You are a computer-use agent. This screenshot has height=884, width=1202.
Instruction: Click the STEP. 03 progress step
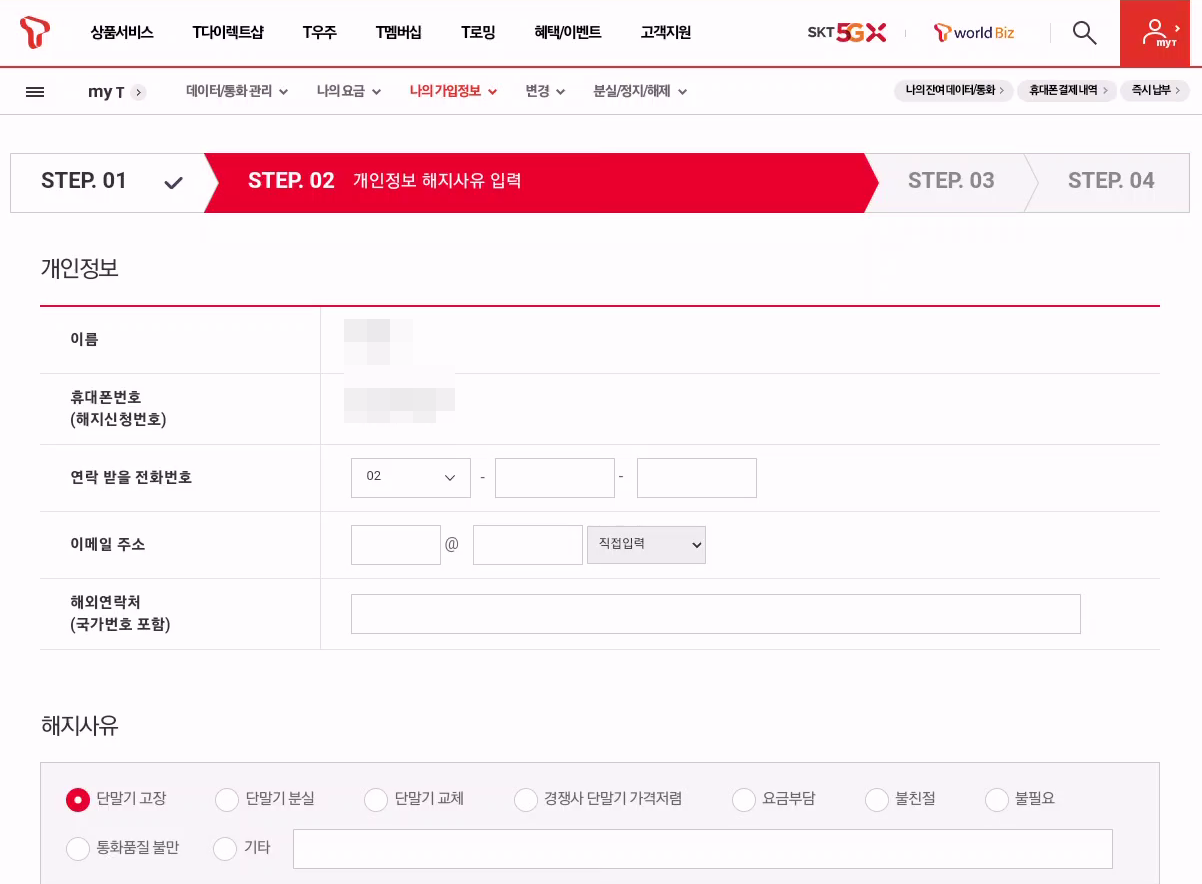951,182
